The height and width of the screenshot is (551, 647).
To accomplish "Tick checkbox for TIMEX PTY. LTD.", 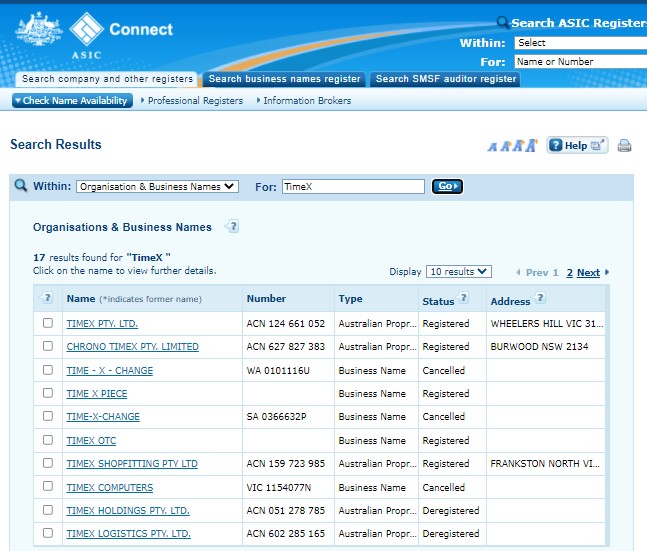I will tap(48, 323).
